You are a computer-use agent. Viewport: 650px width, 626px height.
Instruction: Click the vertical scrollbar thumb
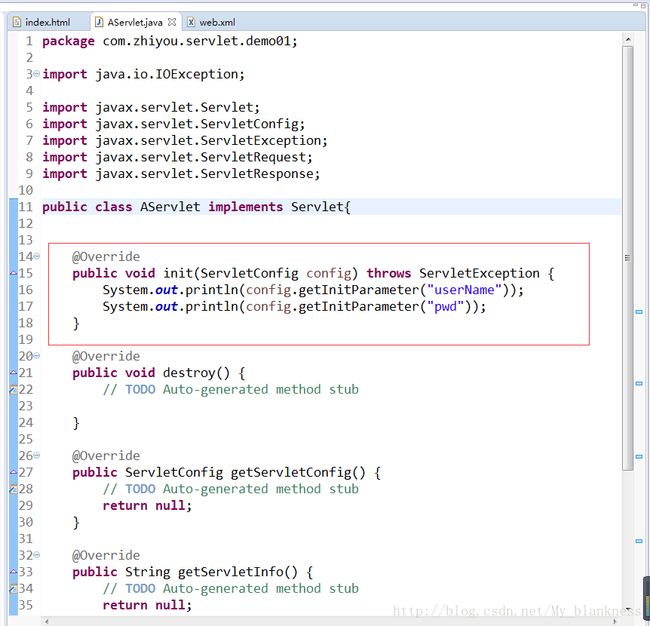pyautogui.click(x=628, y=258)
